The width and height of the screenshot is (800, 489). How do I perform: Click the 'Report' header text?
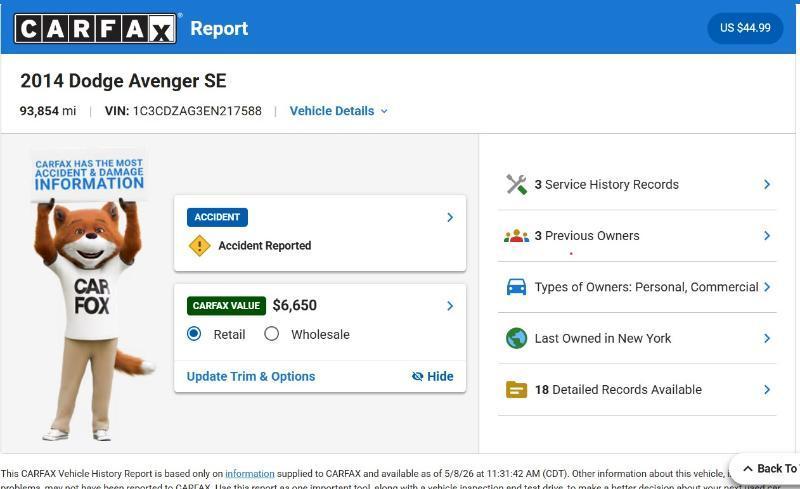point(219,29)
